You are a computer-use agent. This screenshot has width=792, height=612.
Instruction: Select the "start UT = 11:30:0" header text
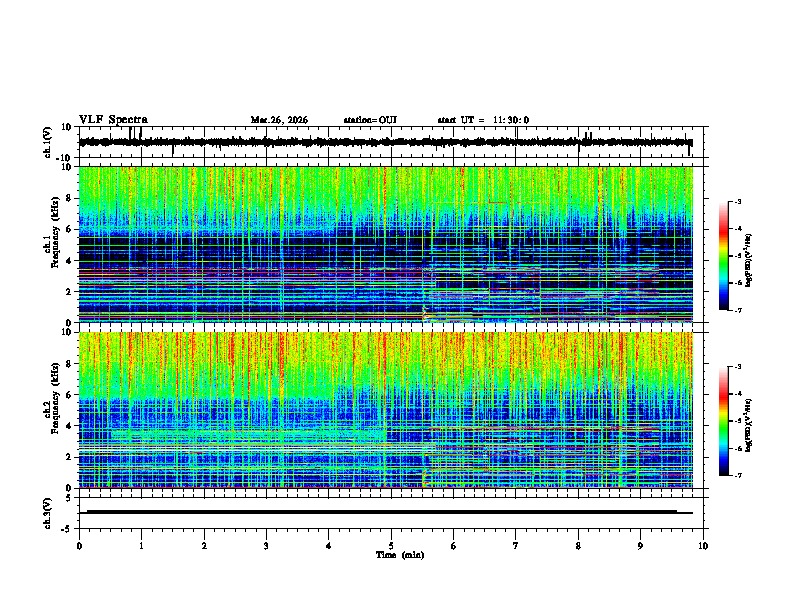coord(483,120)
